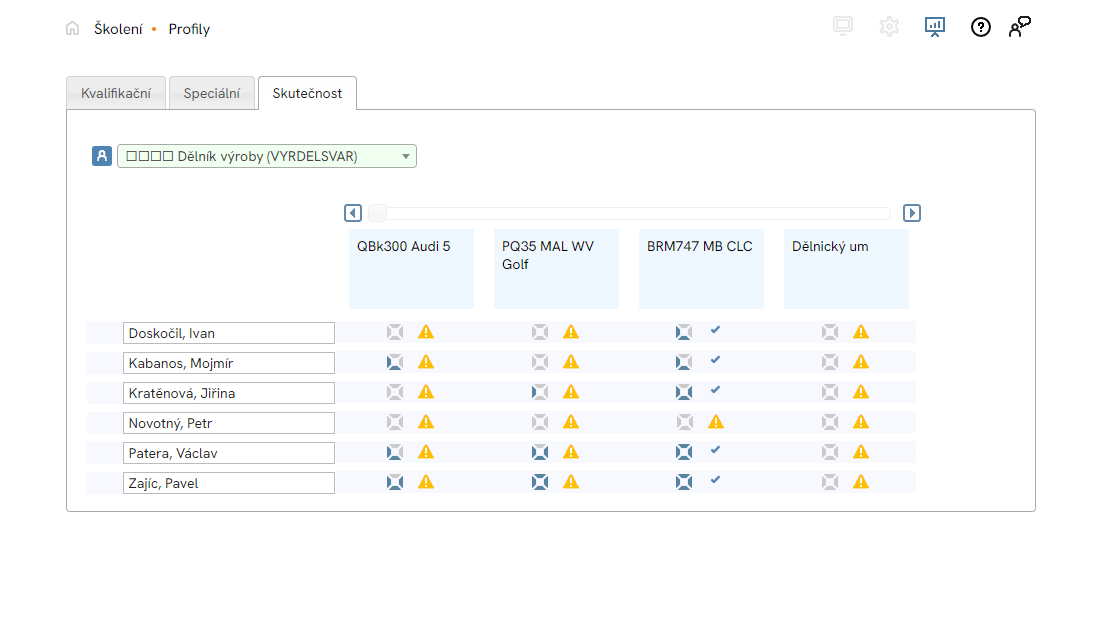
Task: Click the presentation board icon
Action: [x=935, y=27]
